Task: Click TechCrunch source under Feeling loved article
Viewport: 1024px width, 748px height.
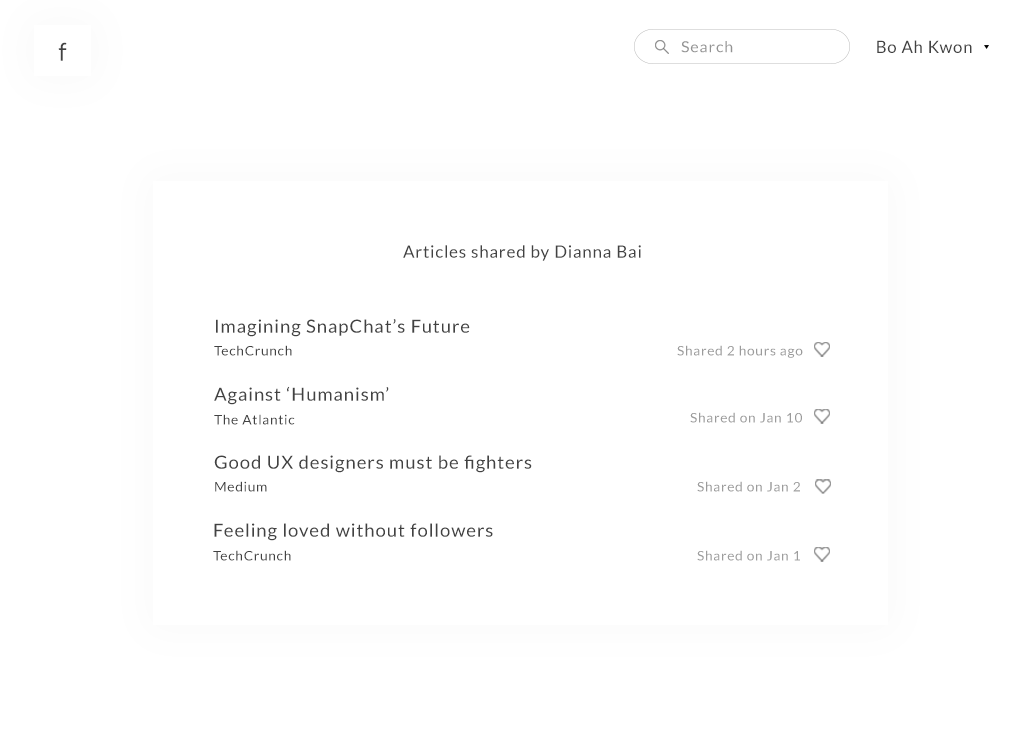Action: click(252, 556)
